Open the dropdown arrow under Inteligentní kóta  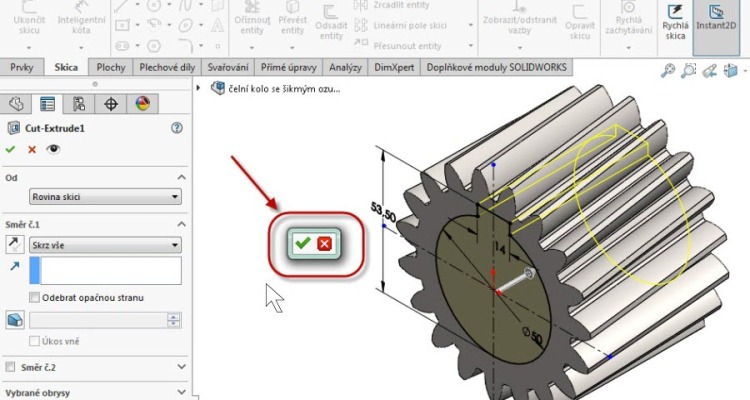click(81, 48)
